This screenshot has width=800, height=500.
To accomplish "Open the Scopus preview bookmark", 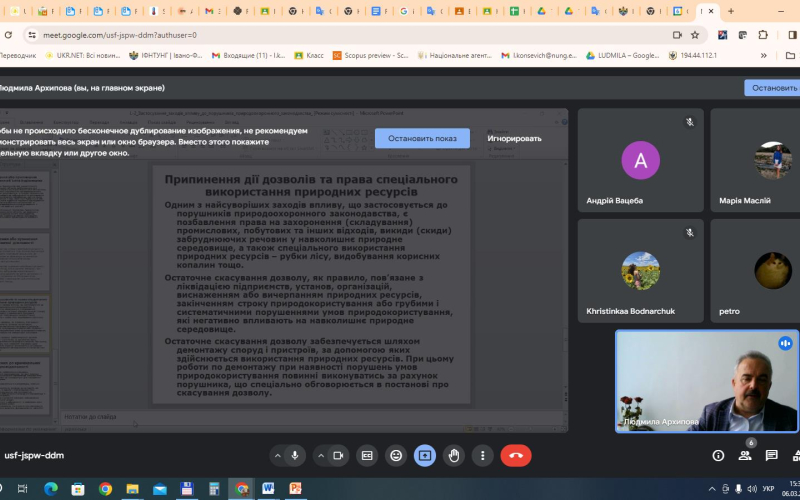I will pyautogui.click(x=370, y=56).
